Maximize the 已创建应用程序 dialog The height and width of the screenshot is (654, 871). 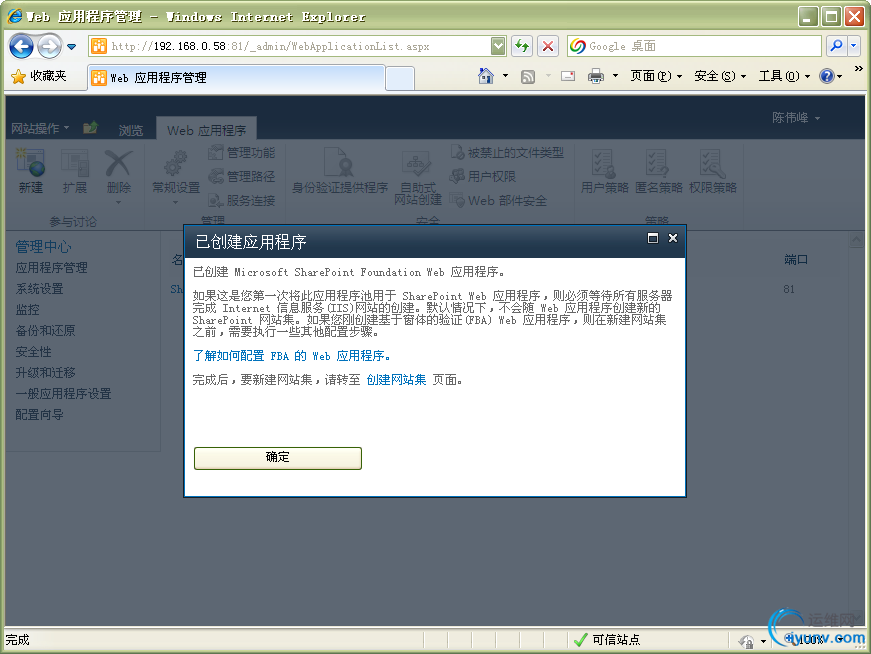click(653, 238)
